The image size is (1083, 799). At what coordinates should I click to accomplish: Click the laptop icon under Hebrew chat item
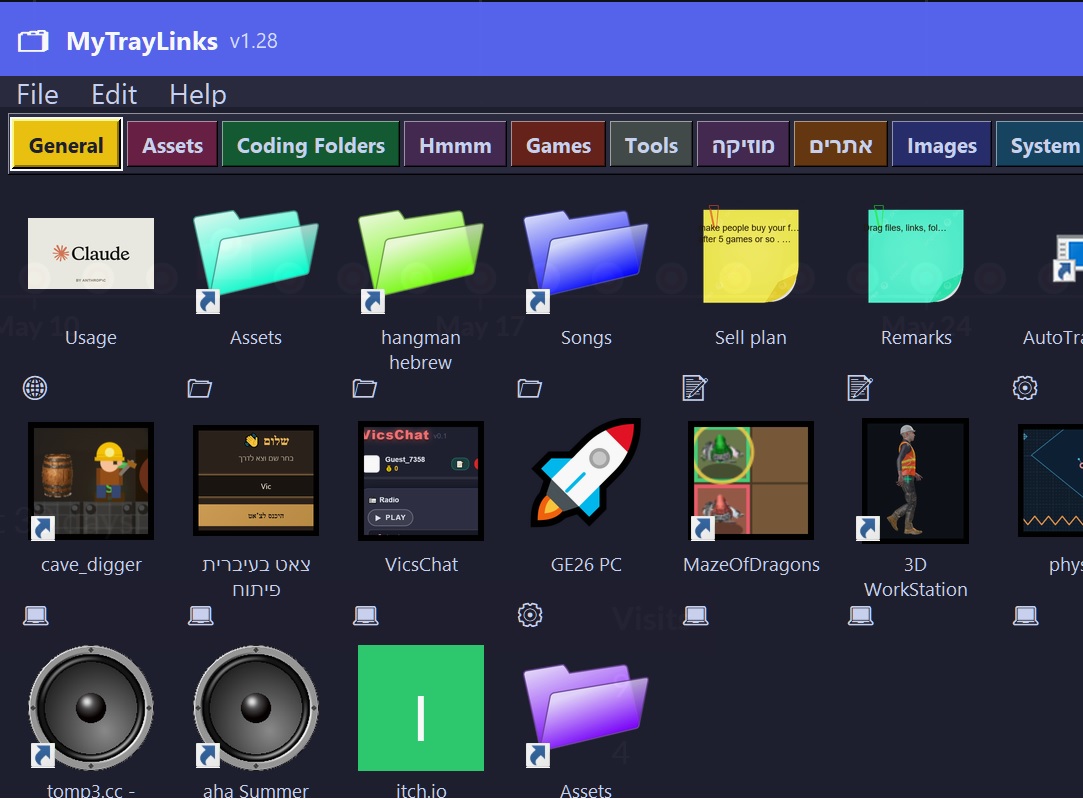pyautogui.click(x=200, y=615)
